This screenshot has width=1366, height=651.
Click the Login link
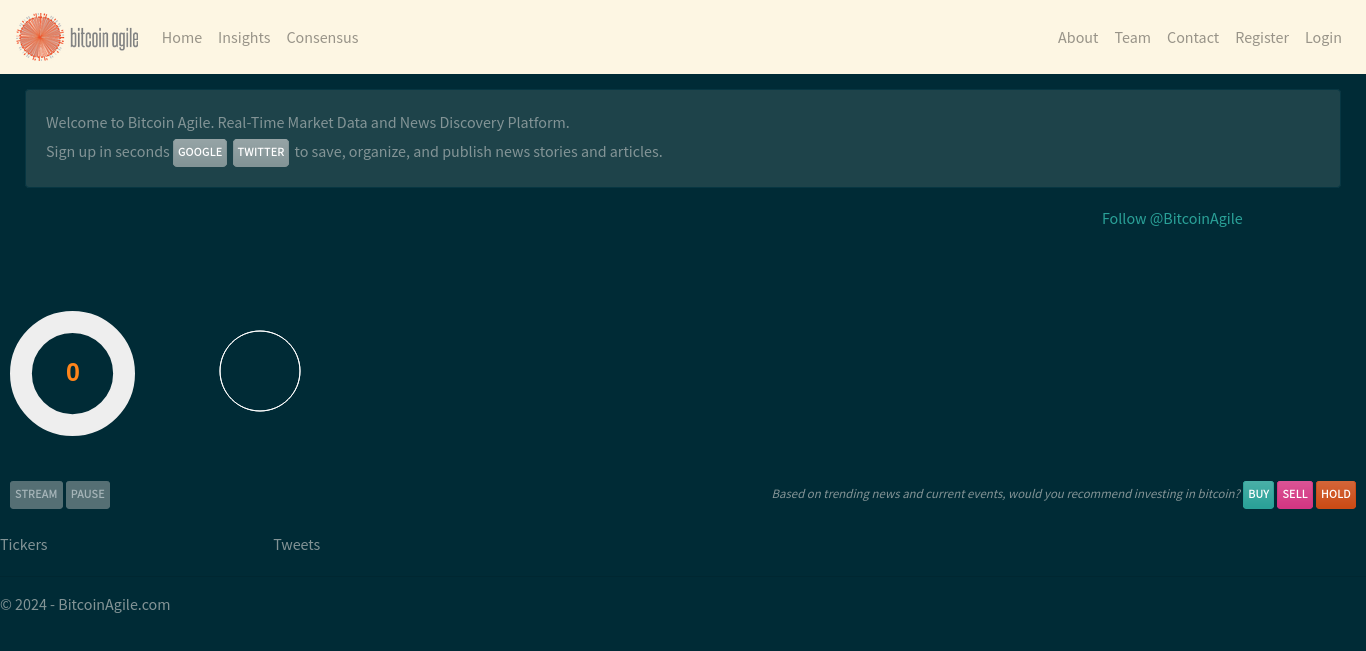tap(1323, 37)
